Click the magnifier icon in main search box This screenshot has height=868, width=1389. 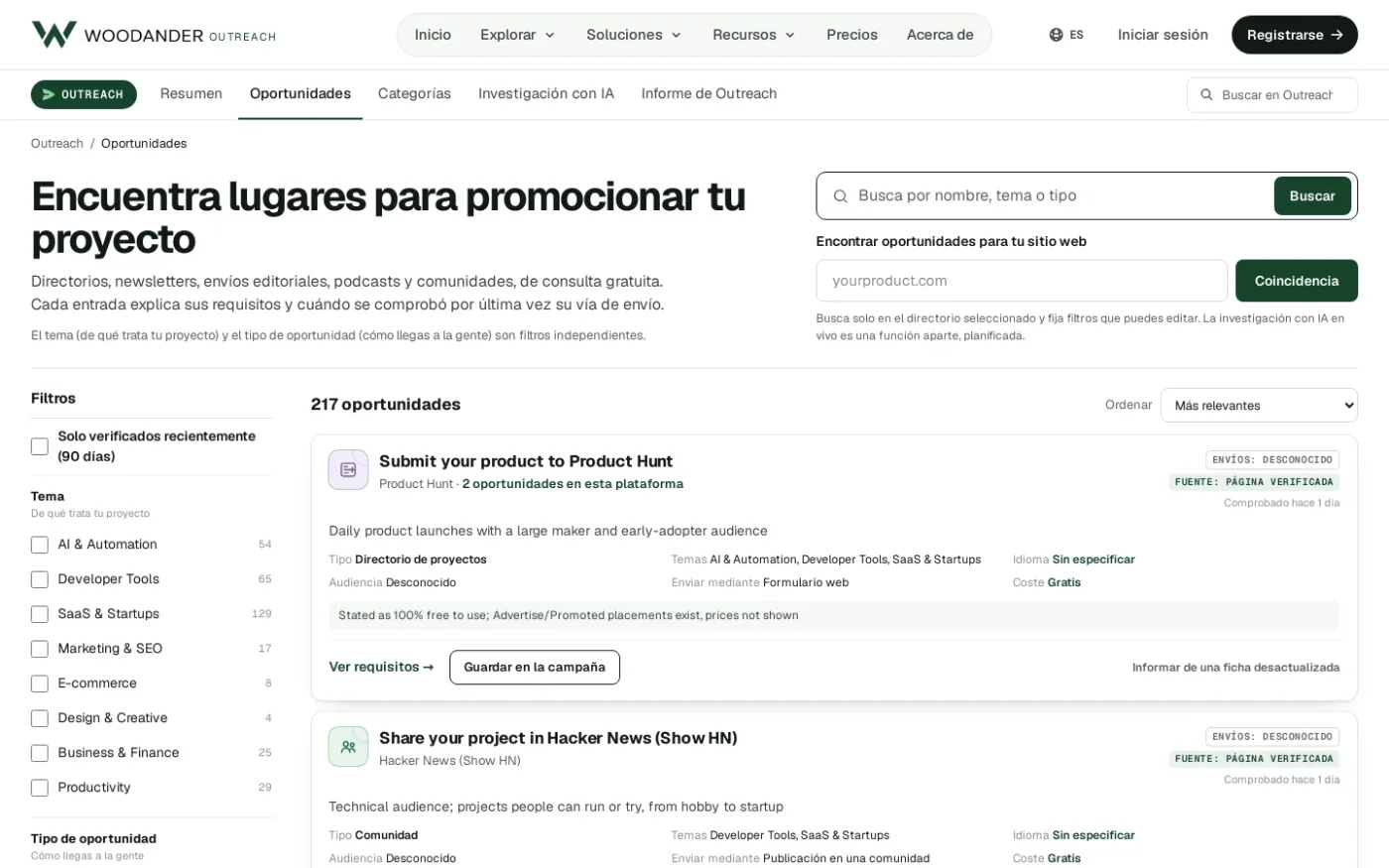tap(840, 196)
